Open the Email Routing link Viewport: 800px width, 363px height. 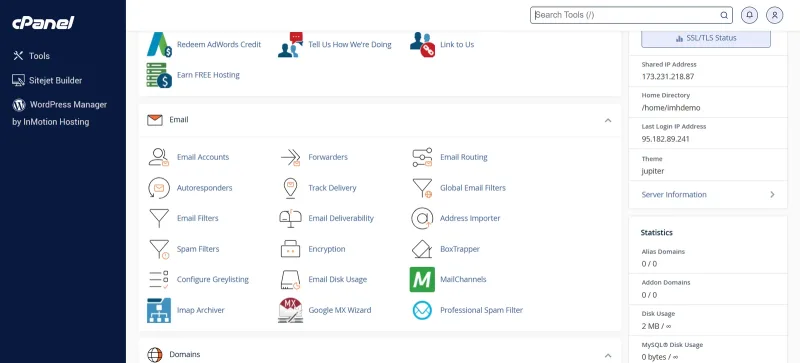point(464,157)
